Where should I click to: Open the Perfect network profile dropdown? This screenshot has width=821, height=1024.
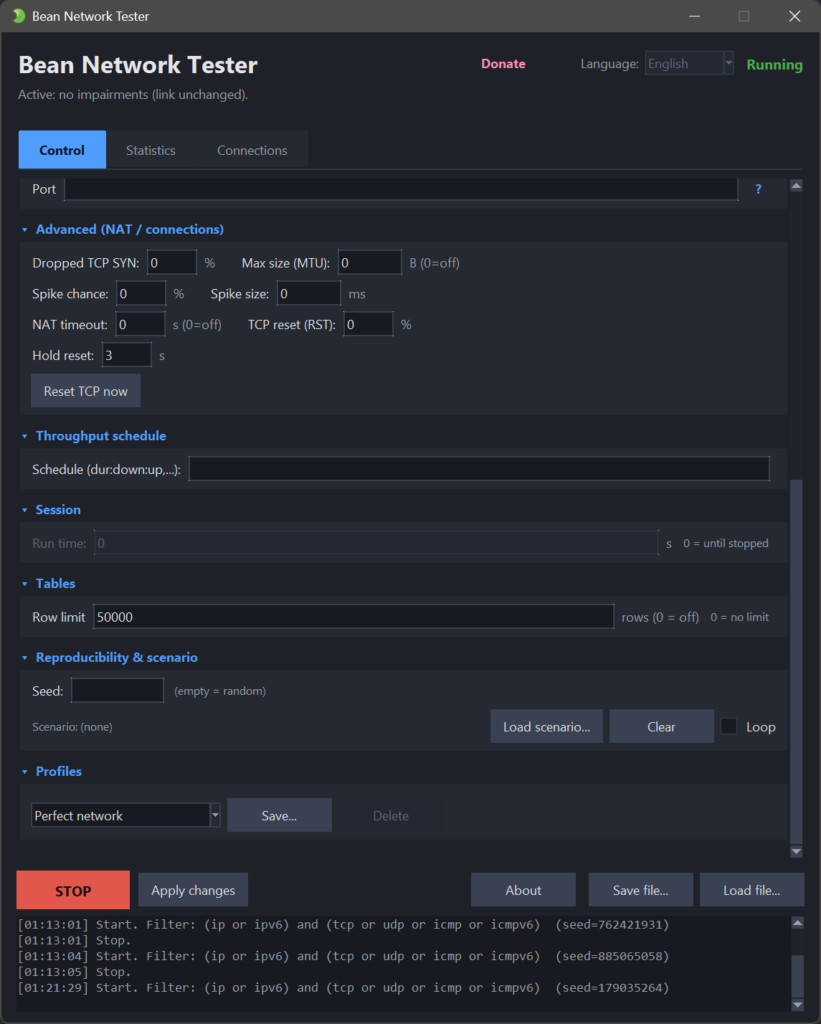tap(125, 815)
